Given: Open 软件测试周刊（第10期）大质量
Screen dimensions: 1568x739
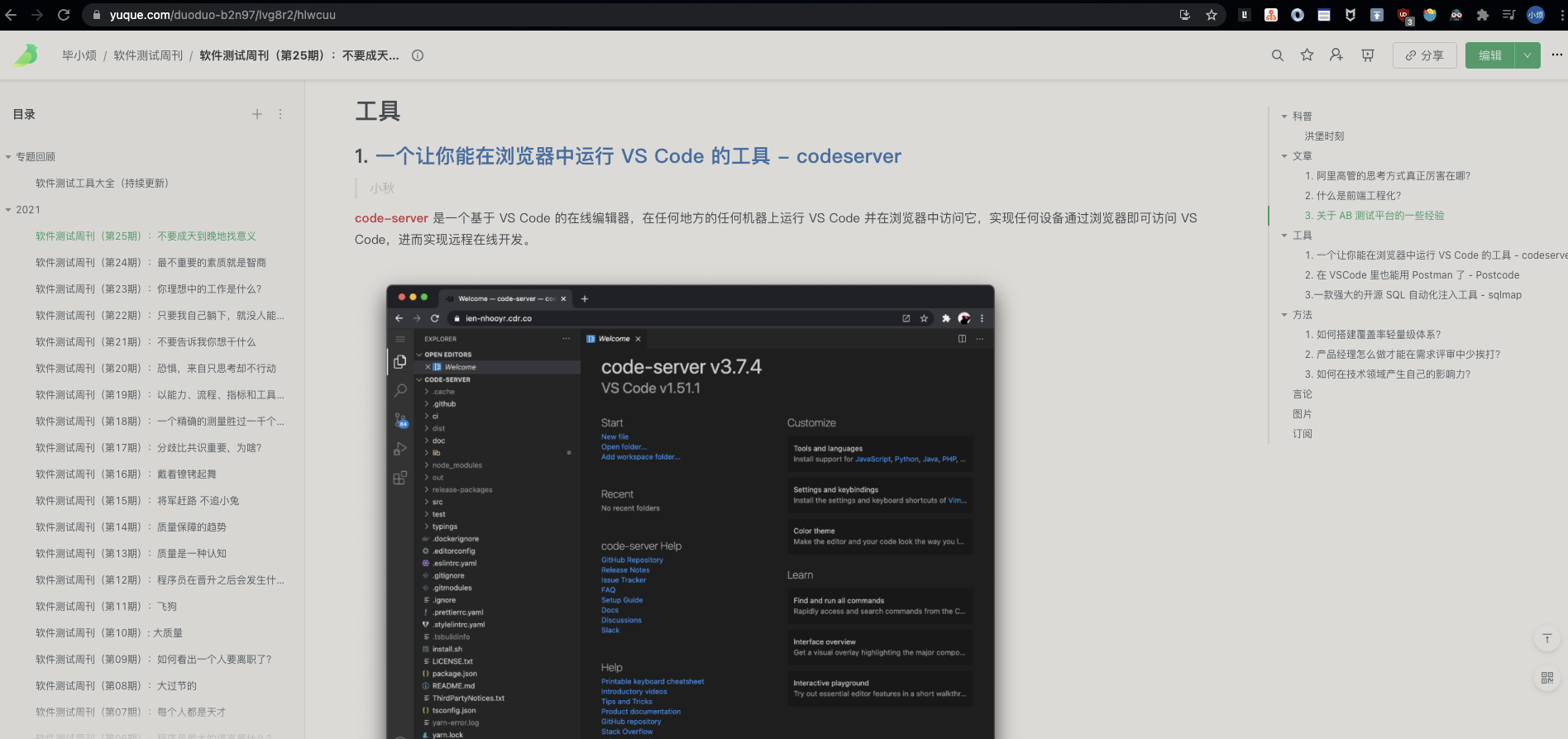Looking at the screenshot, I should 109,633.
